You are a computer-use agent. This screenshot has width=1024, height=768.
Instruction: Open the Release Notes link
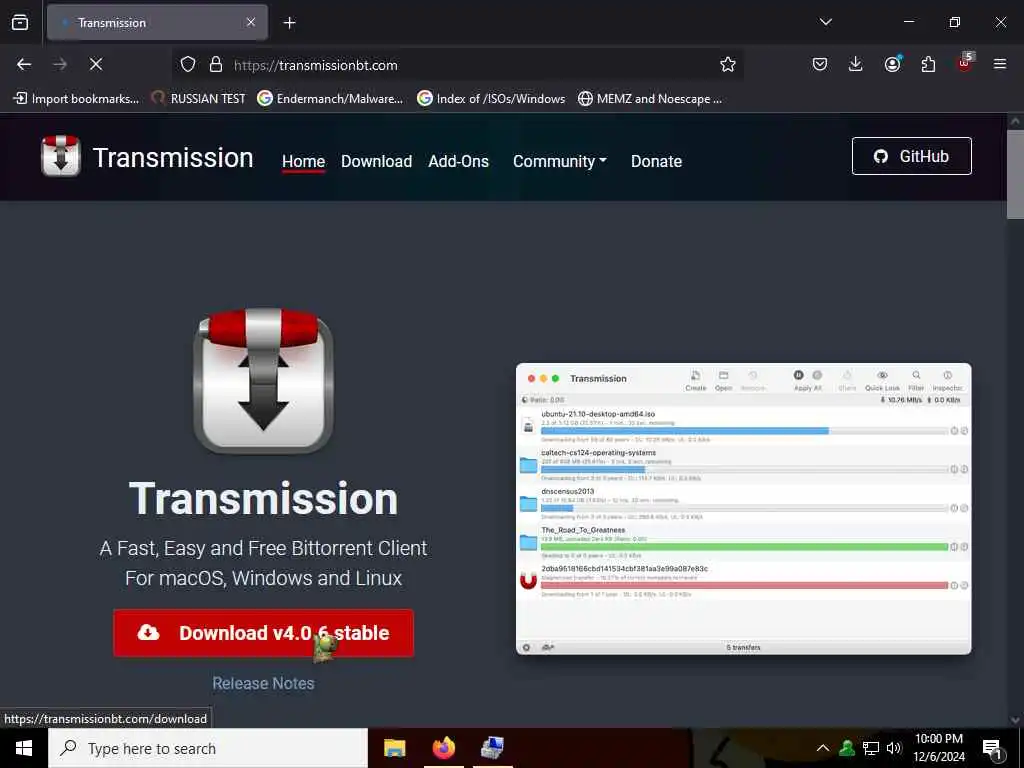click(263, 683)
